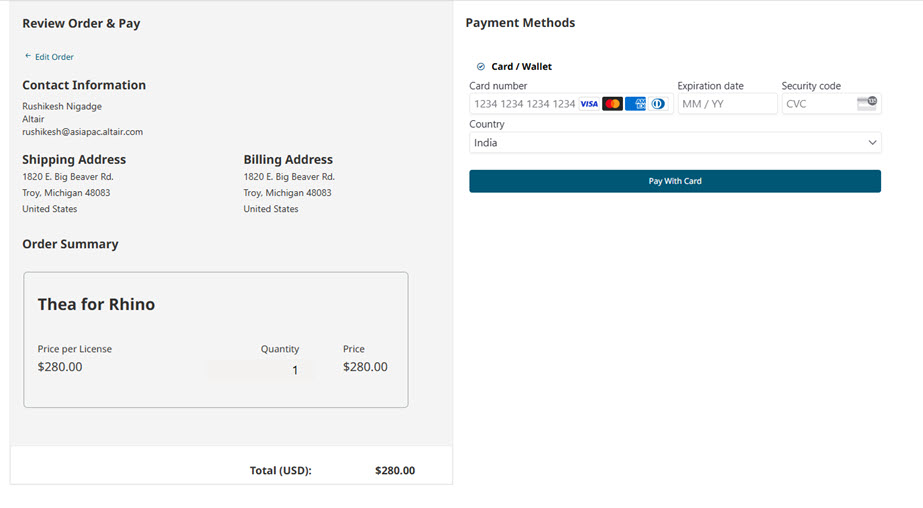
Task: Click the Security code CVC field
Action: (x=831, y=104)
